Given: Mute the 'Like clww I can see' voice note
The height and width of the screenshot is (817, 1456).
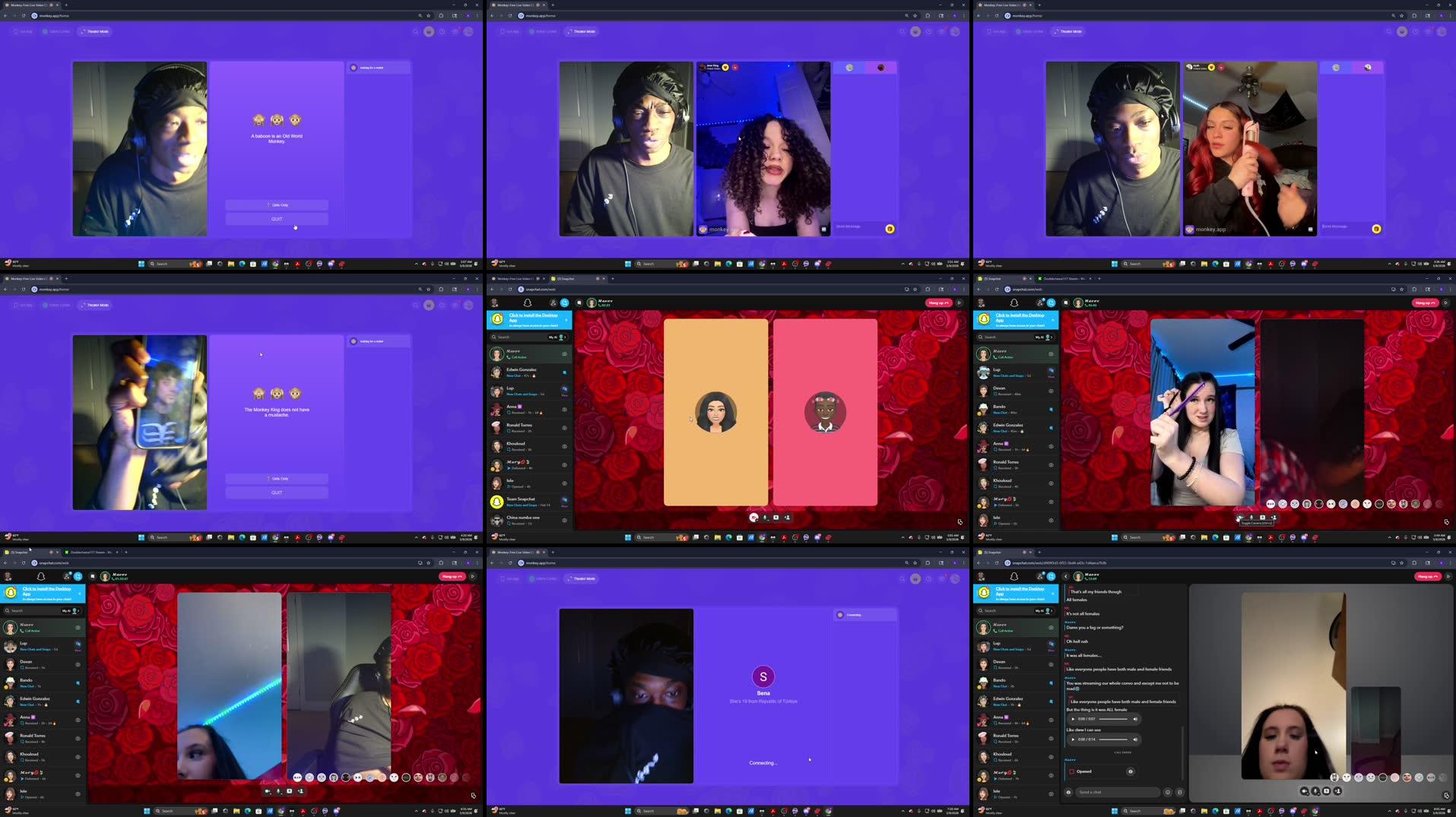Looking at the screenshot, I should click(x=1135, y=739).
